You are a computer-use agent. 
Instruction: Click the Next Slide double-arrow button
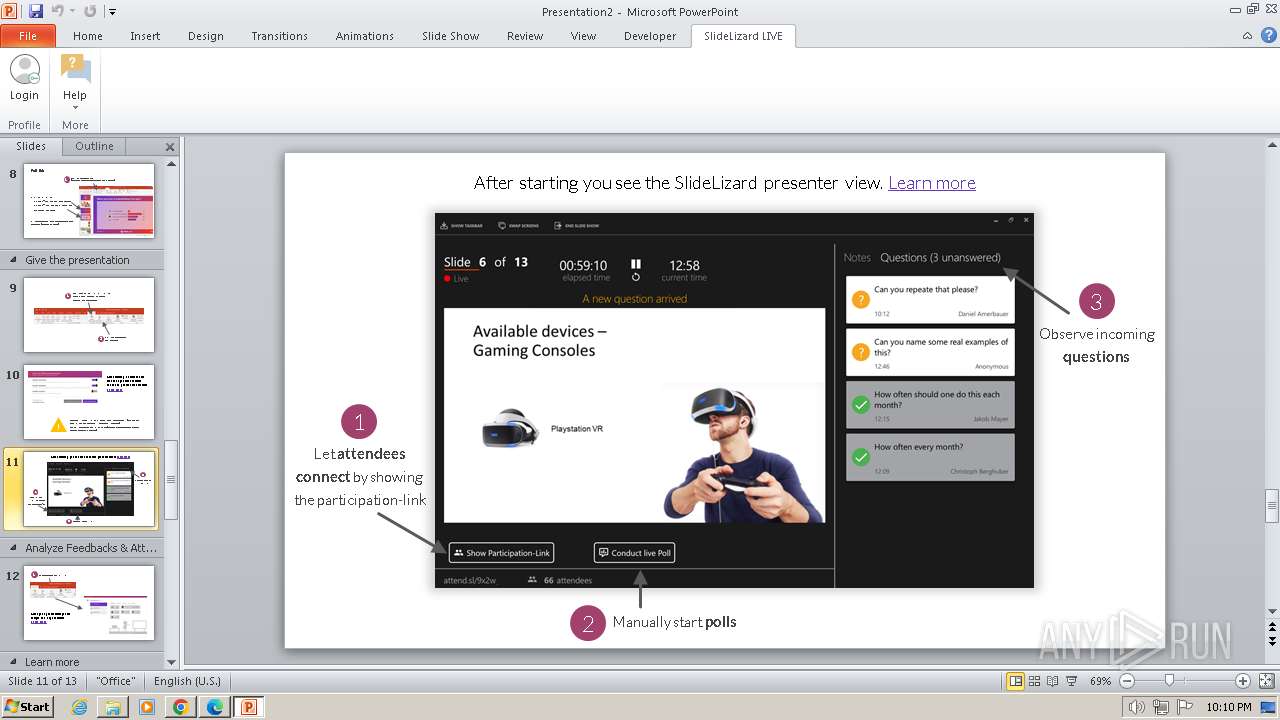click(1271, 641)
